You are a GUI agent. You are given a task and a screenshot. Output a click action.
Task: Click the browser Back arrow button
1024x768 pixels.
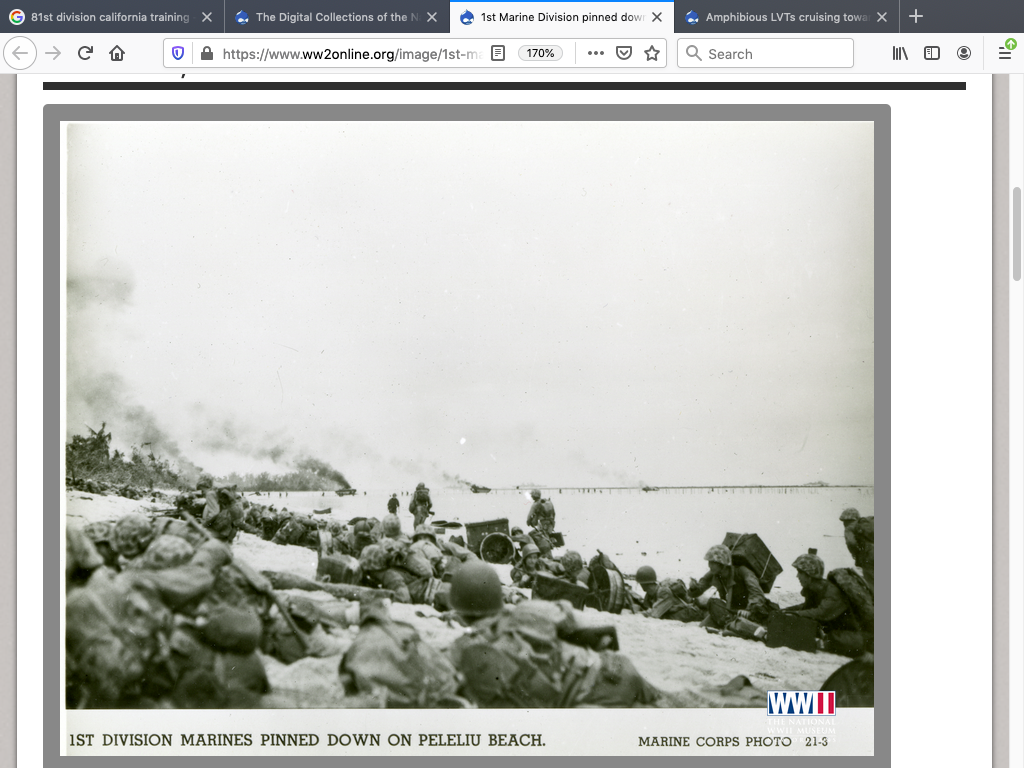22,54
